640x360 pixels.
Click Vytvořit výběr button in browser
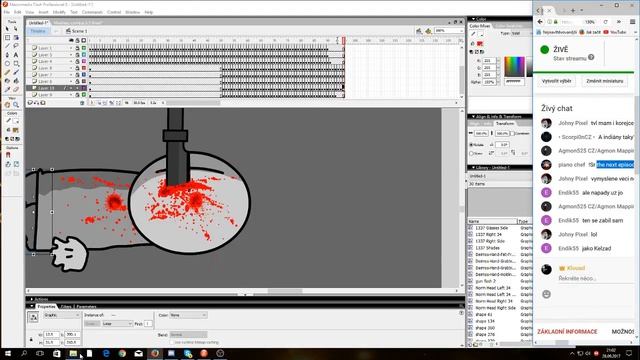[x=556, y=81]
